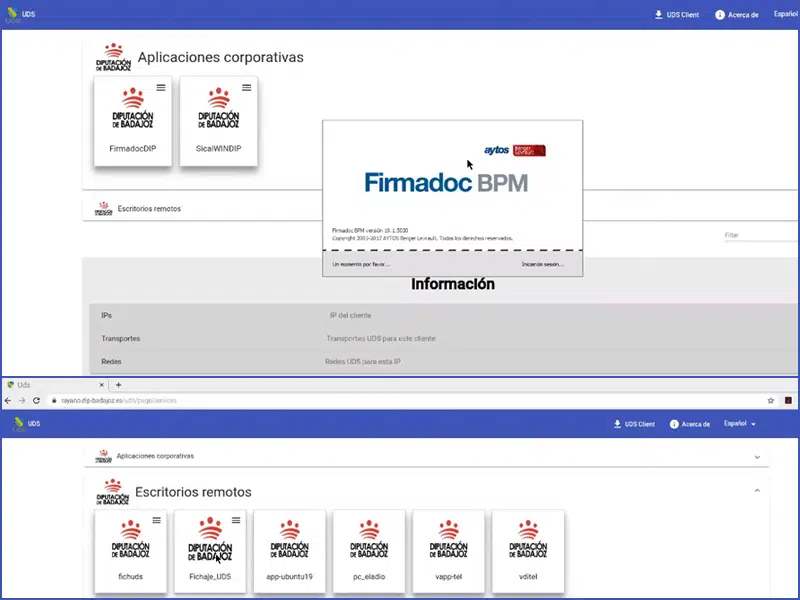This screenshot has width=800, height=600.
Task: Bookmark the page using the star icon
Action: coord(770,400)
